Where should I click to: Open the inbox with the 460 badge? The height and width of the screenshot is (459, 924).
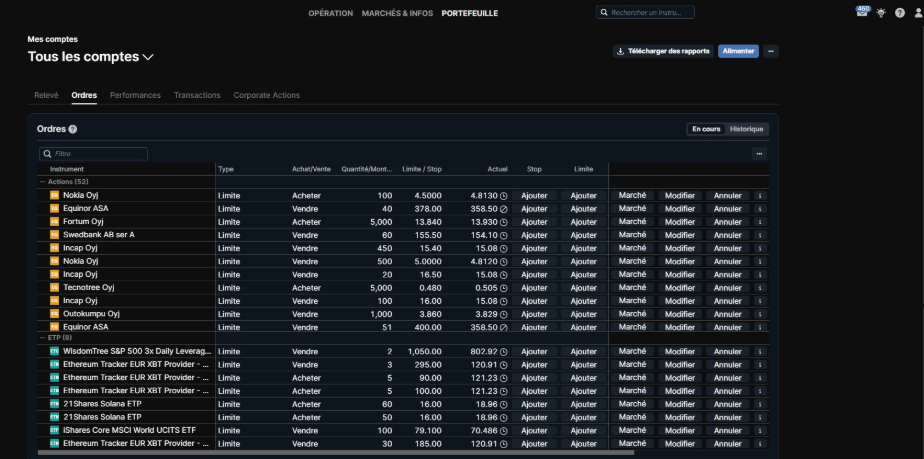(x=863, y=12)
